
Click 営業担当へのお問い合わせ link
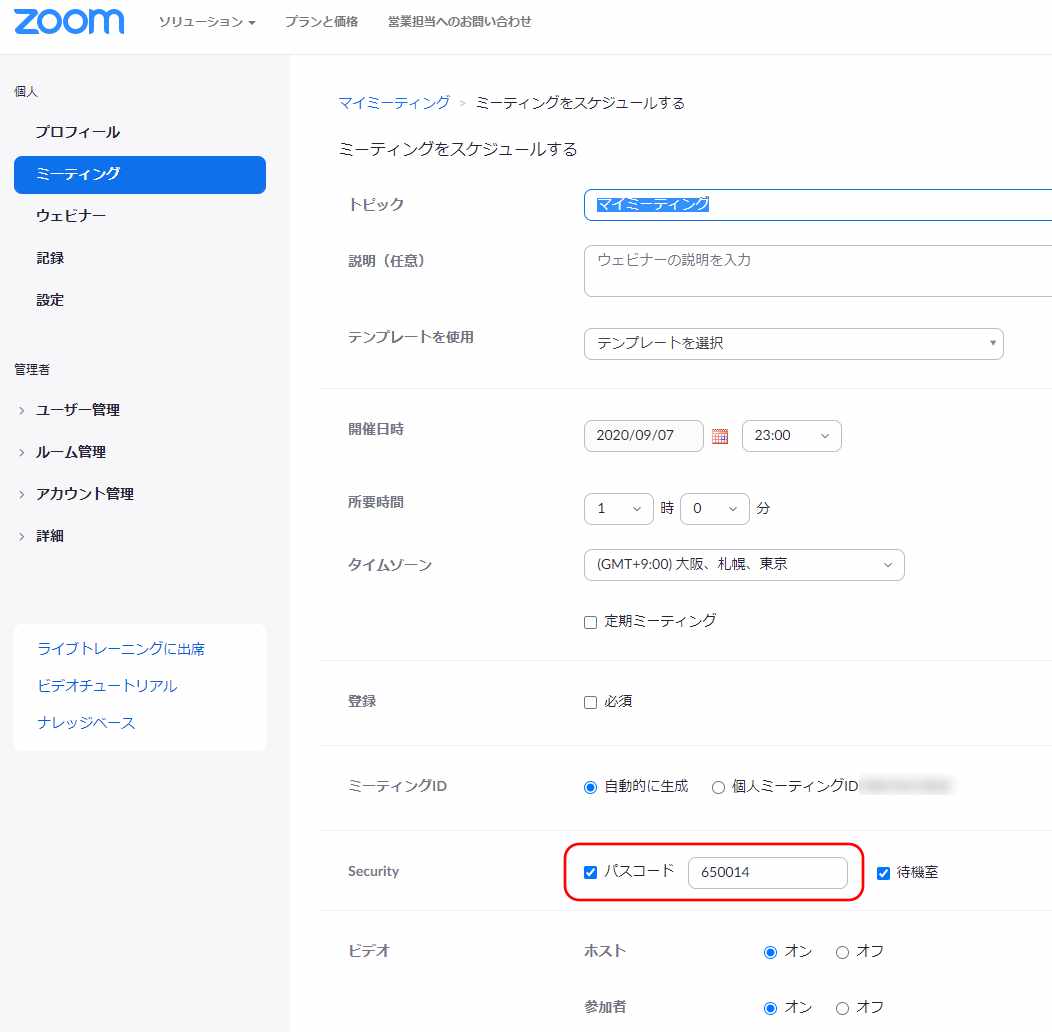459,22
